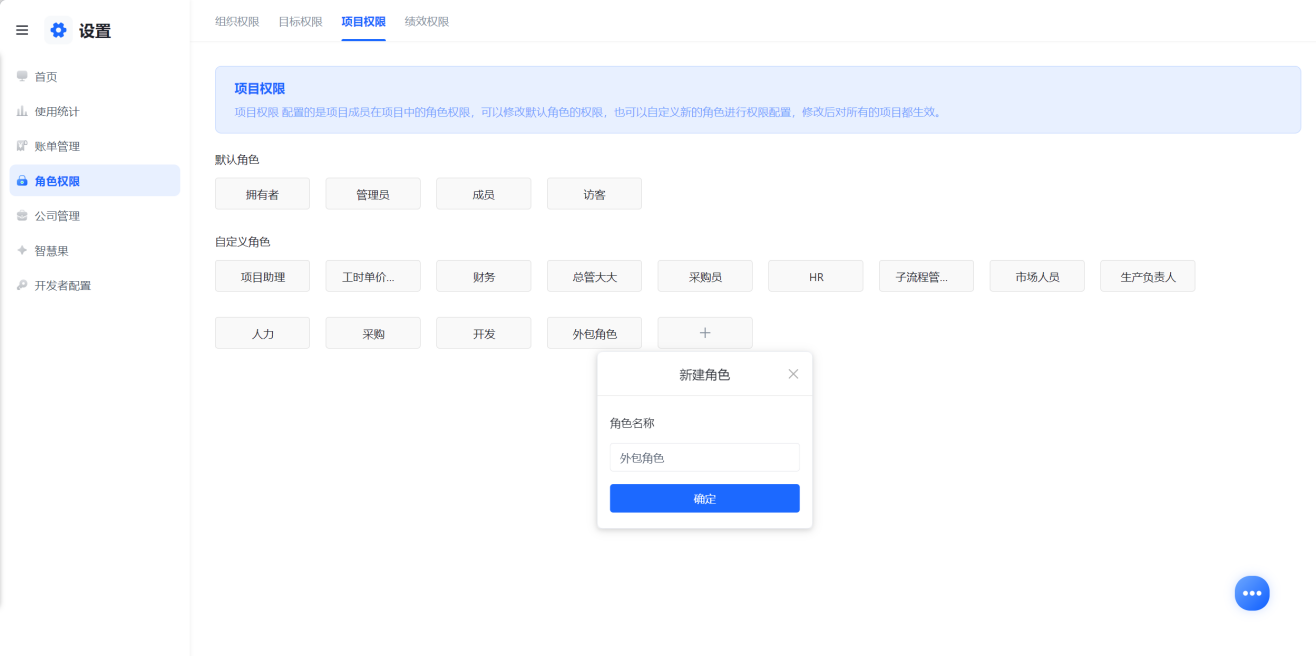The image size is (1316, 656).
Task: Click the lock icon beside 角色权限
Action: (x=22, y=181)
